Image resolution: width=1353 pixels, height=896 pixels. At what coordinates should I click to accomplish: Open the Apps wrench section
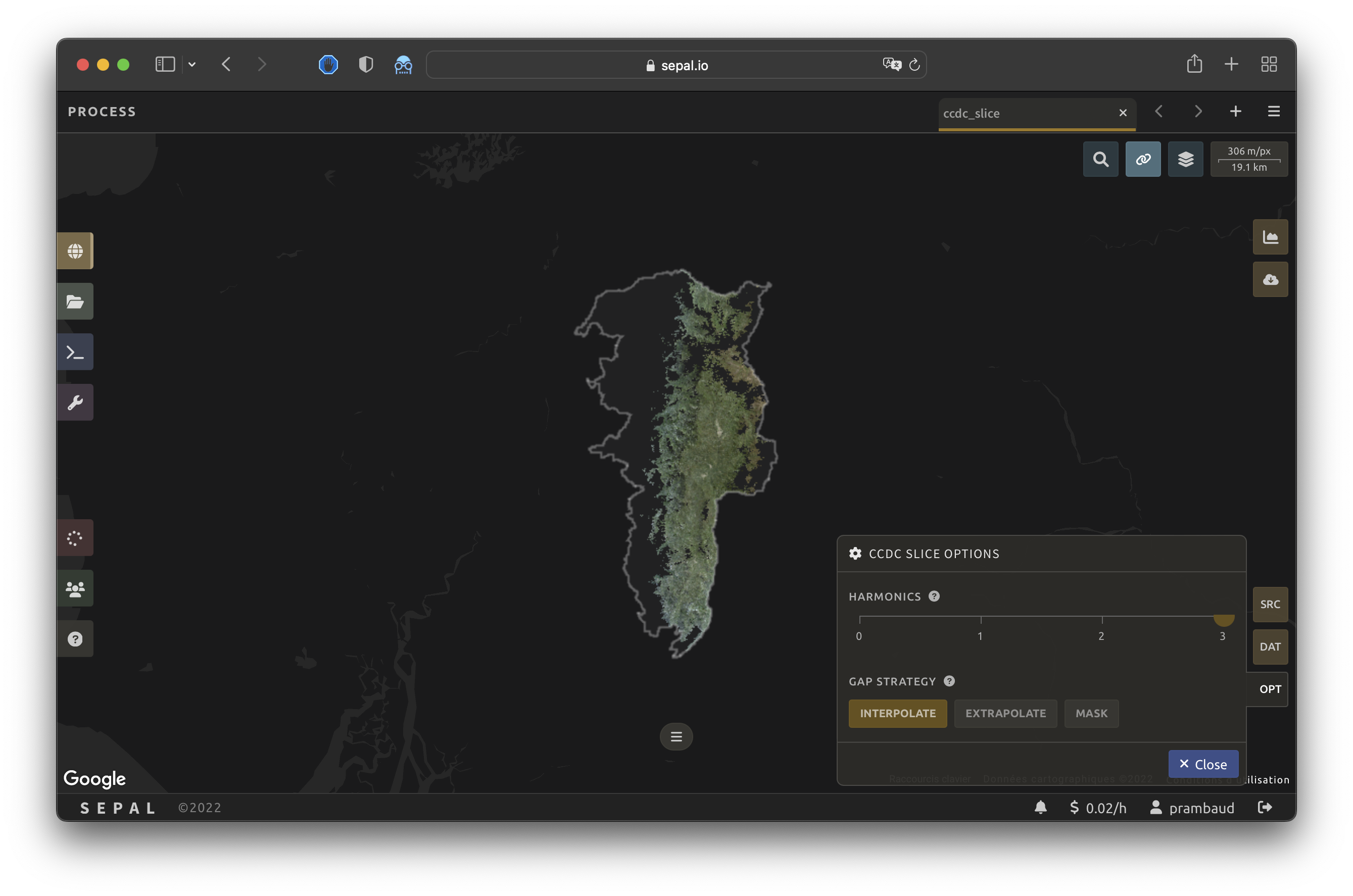(x=75, y=402)
